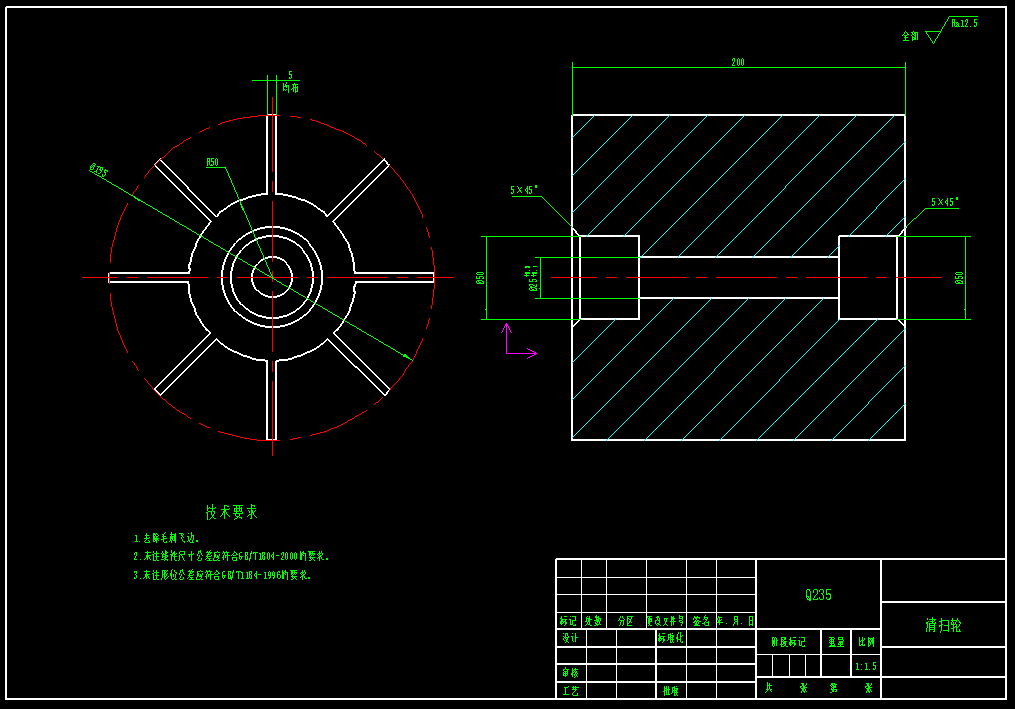
Task: Select the R50 radius dimension text
Action: coord(212,162)
